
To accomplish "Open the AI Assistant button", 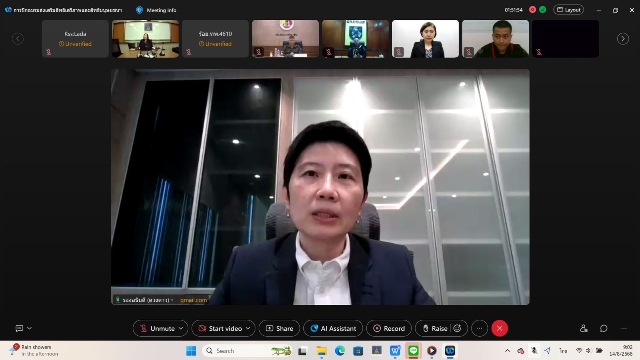I will [x=333, y=328].
